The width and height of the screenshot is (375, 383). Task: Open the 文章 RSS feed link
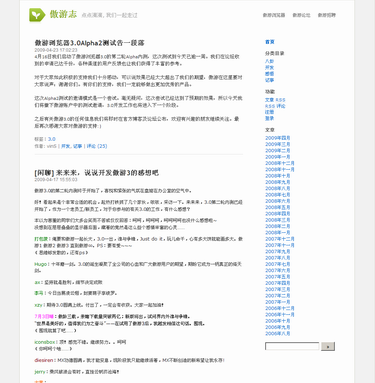[x=275, y=100]
